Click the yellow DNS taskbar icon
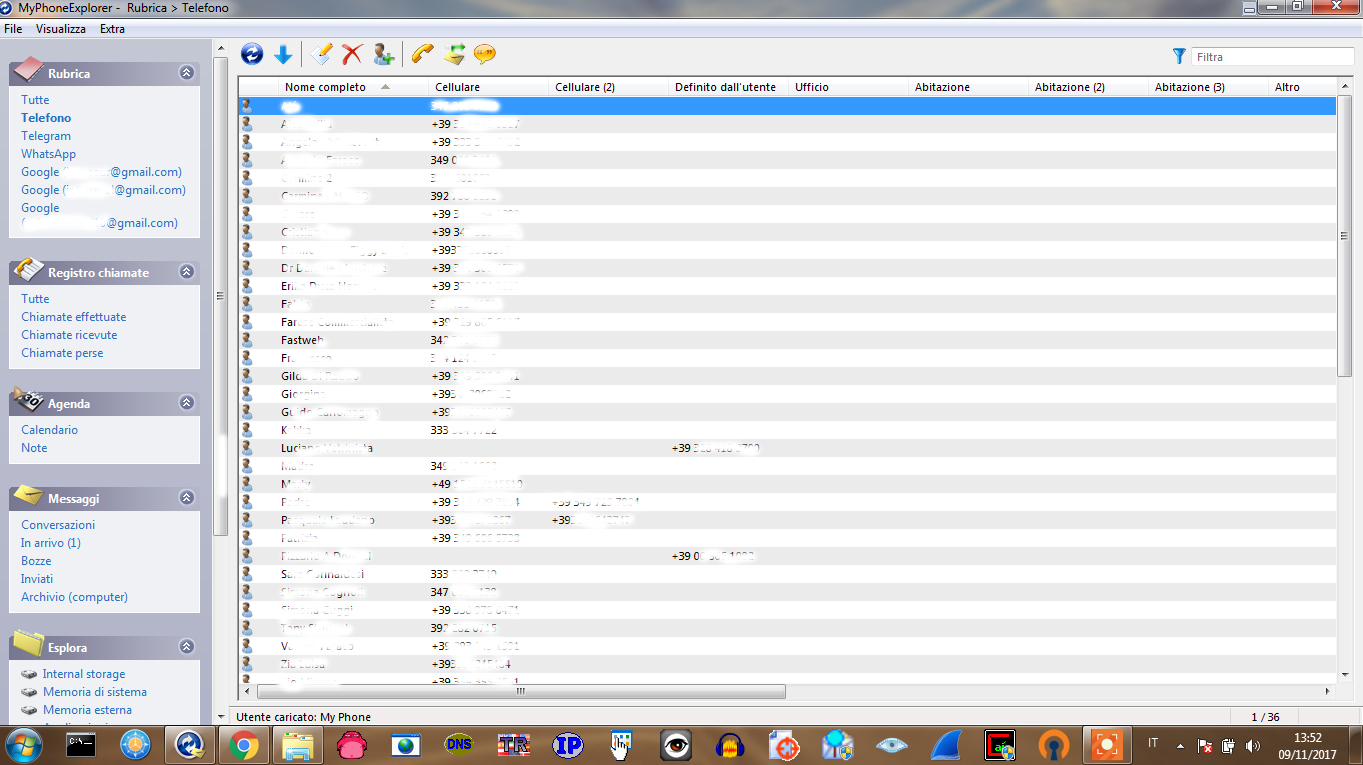 (x=460, y=745)
